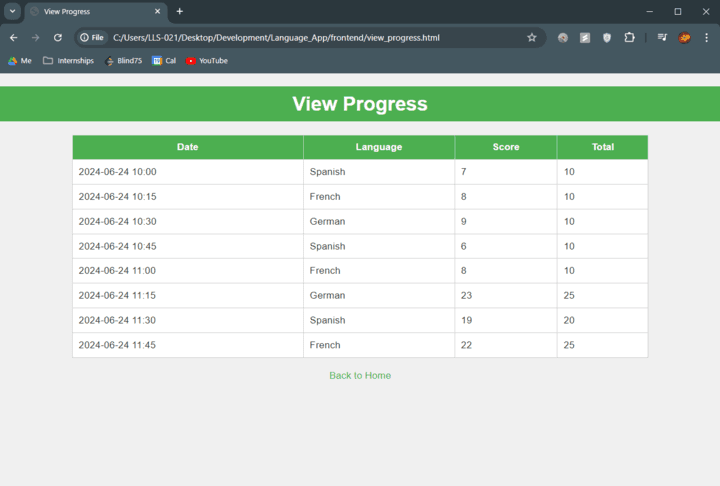Open the Cal bookmark

point(164,61)
